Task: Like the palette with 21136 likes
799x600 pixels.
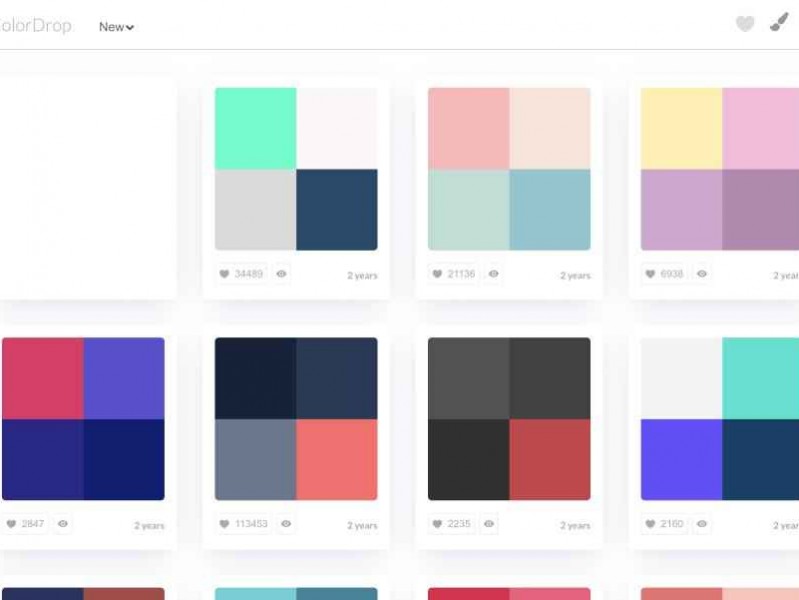Action: 453,274
